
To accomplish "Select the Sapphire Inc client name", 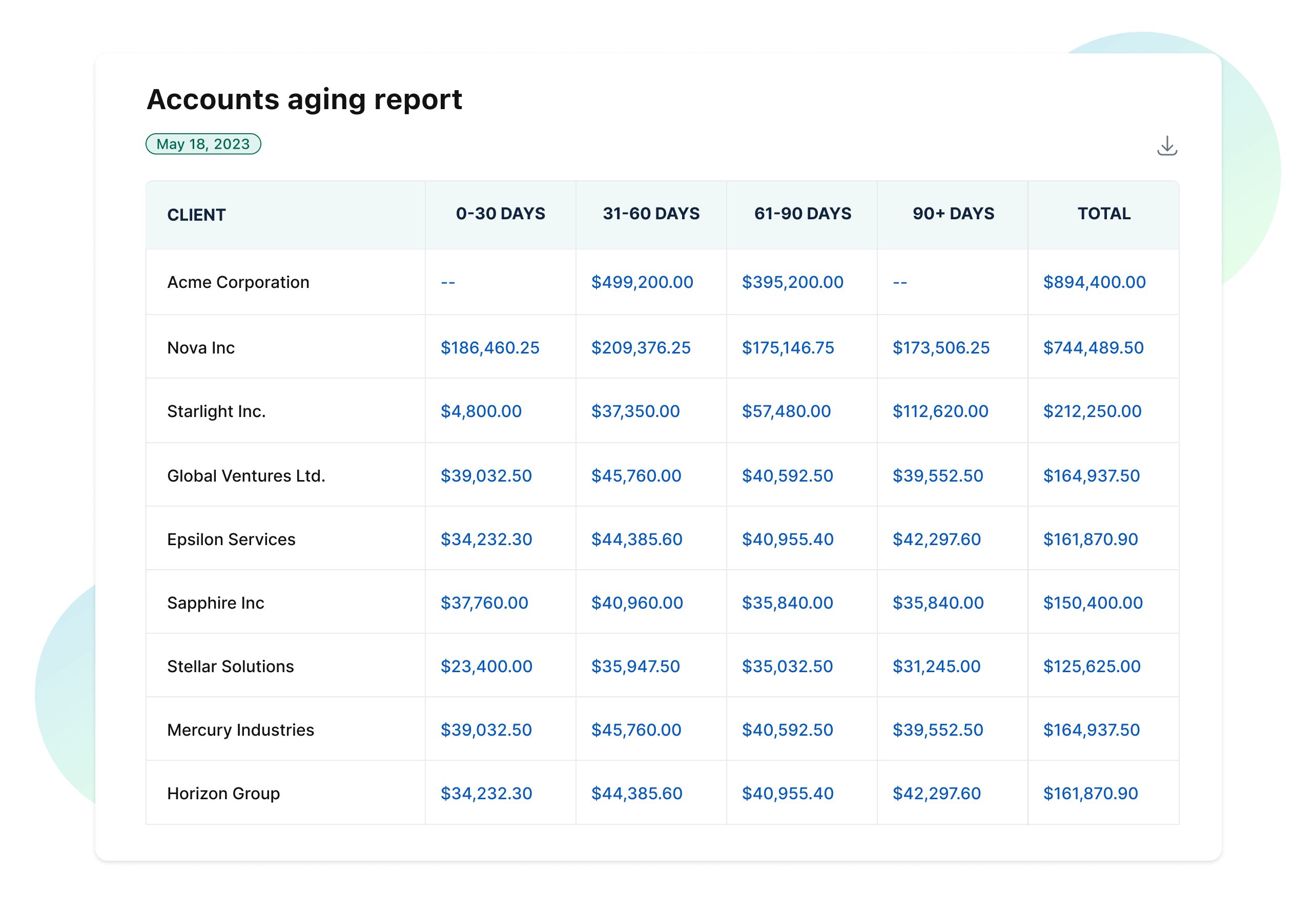I will coord(216,603).
